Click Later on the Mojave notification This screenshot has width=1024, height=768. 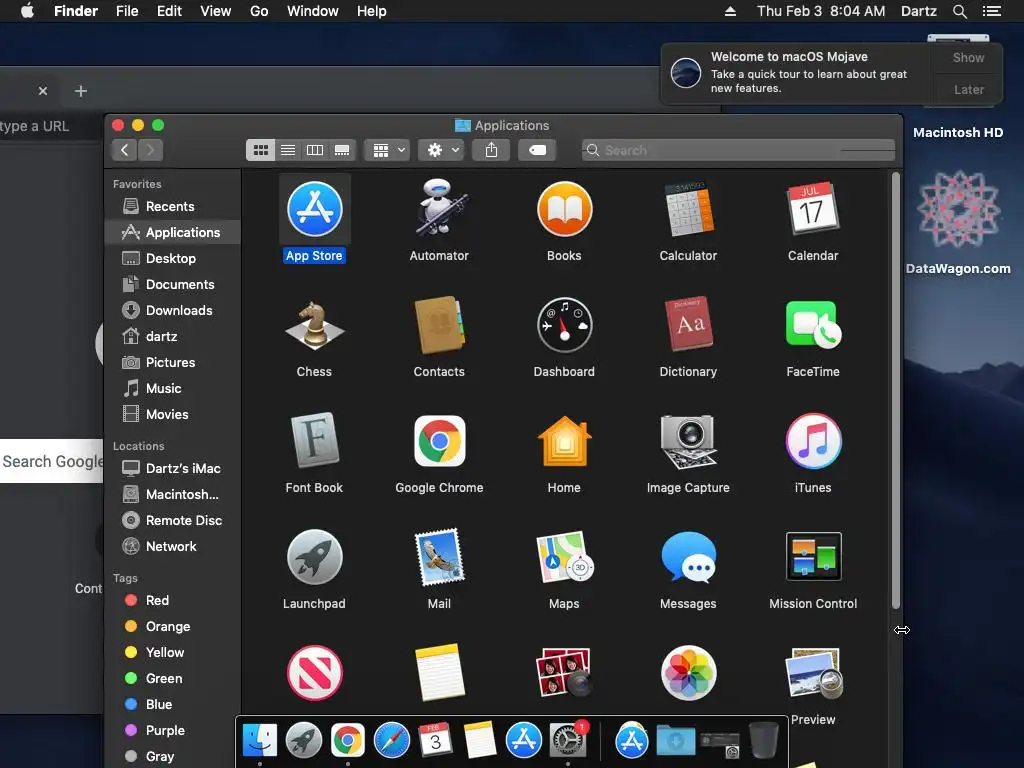968,89
